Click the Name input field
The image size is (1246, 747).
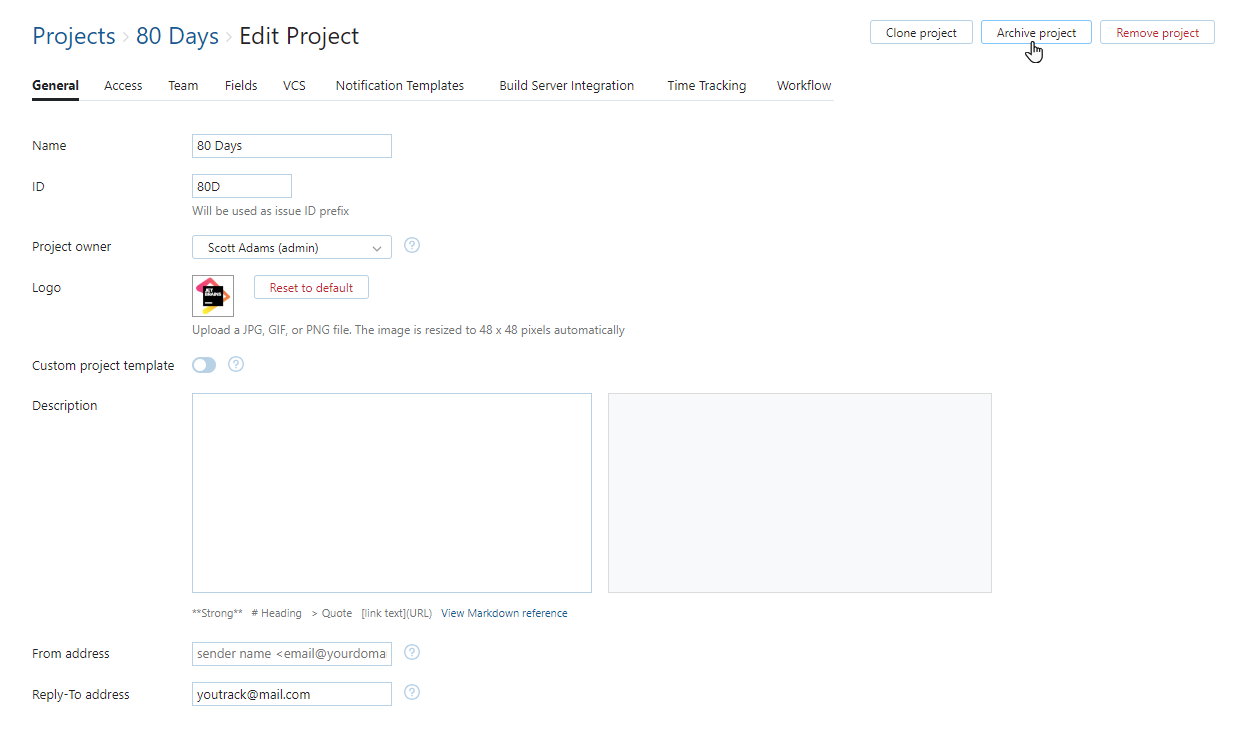(x=291, y=145)
